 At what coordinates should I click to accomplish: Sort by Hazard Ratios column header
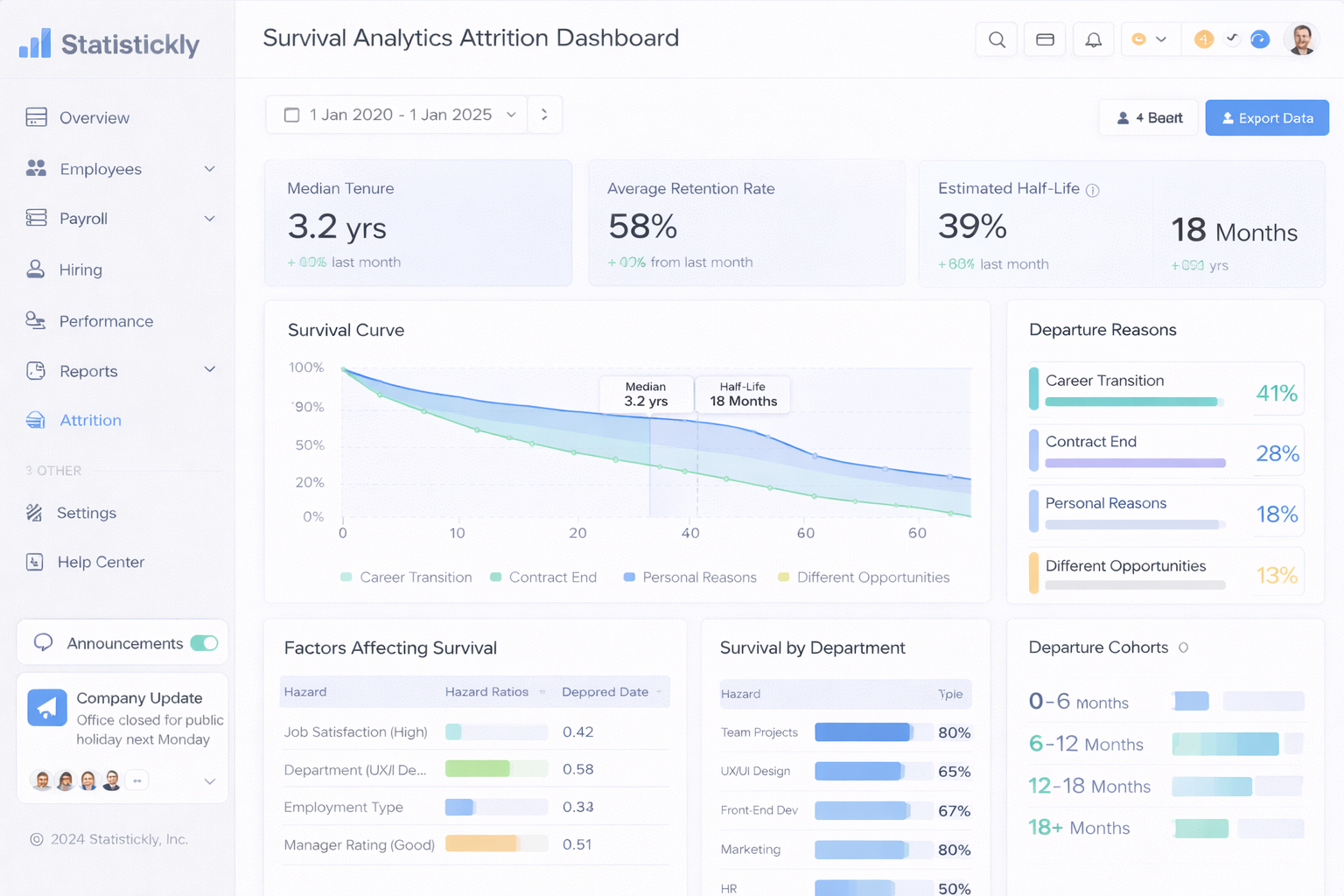click(x=486, y=691)
